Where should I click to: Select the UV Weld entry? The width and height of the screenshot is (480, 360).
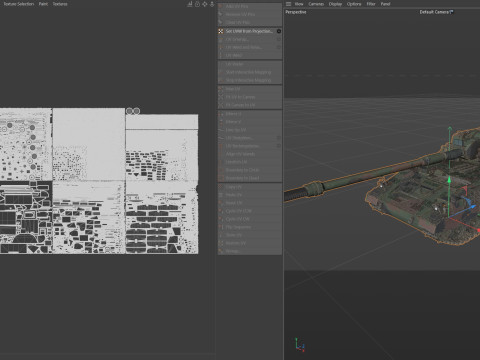[250, 55]
